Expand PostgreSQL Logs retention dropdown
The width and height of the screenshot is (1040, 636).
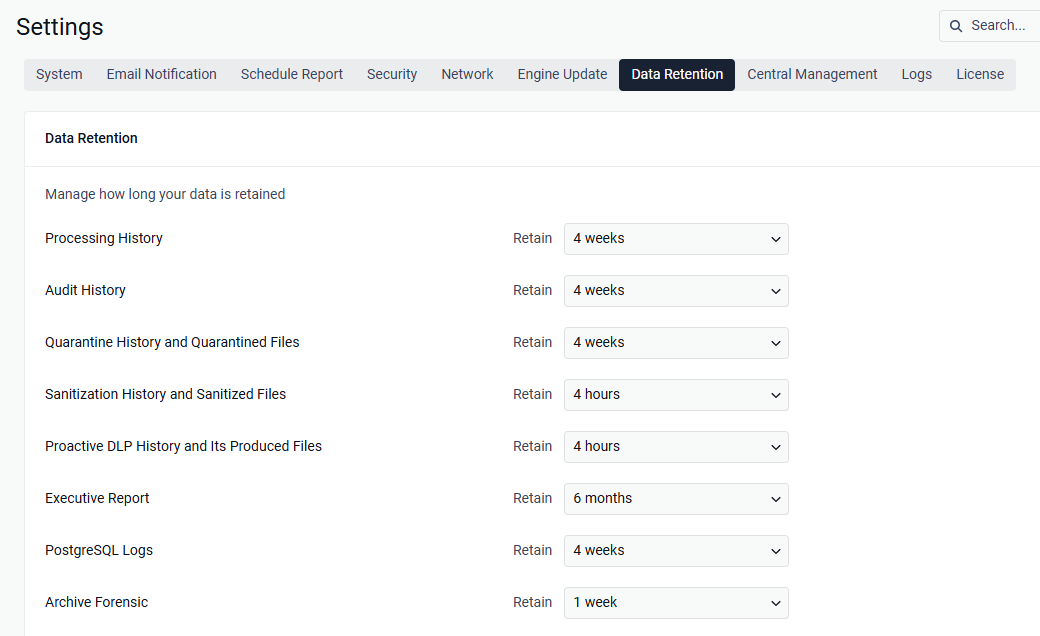pos(677,550)
